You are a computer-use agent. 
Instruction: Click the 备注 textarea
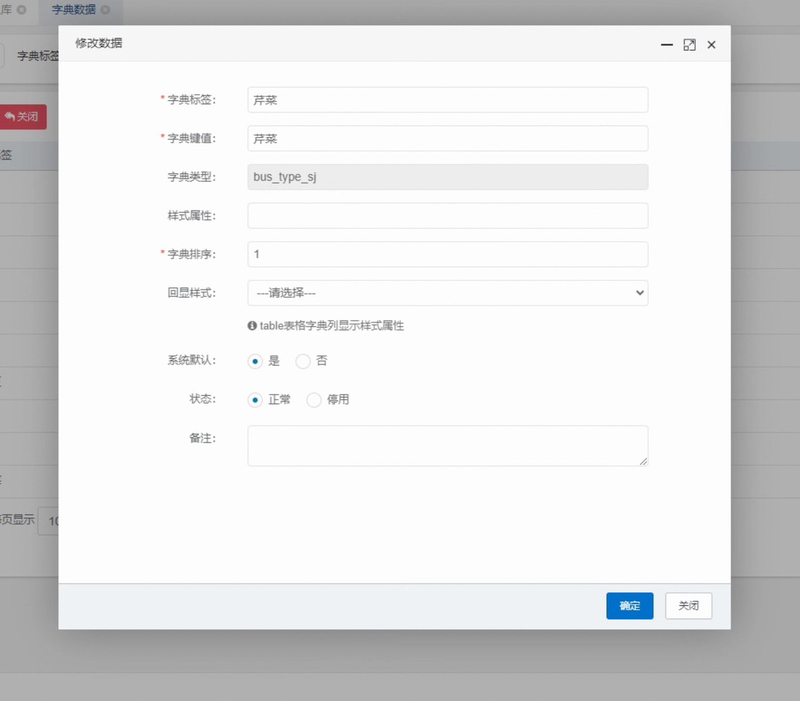[447, 446]
